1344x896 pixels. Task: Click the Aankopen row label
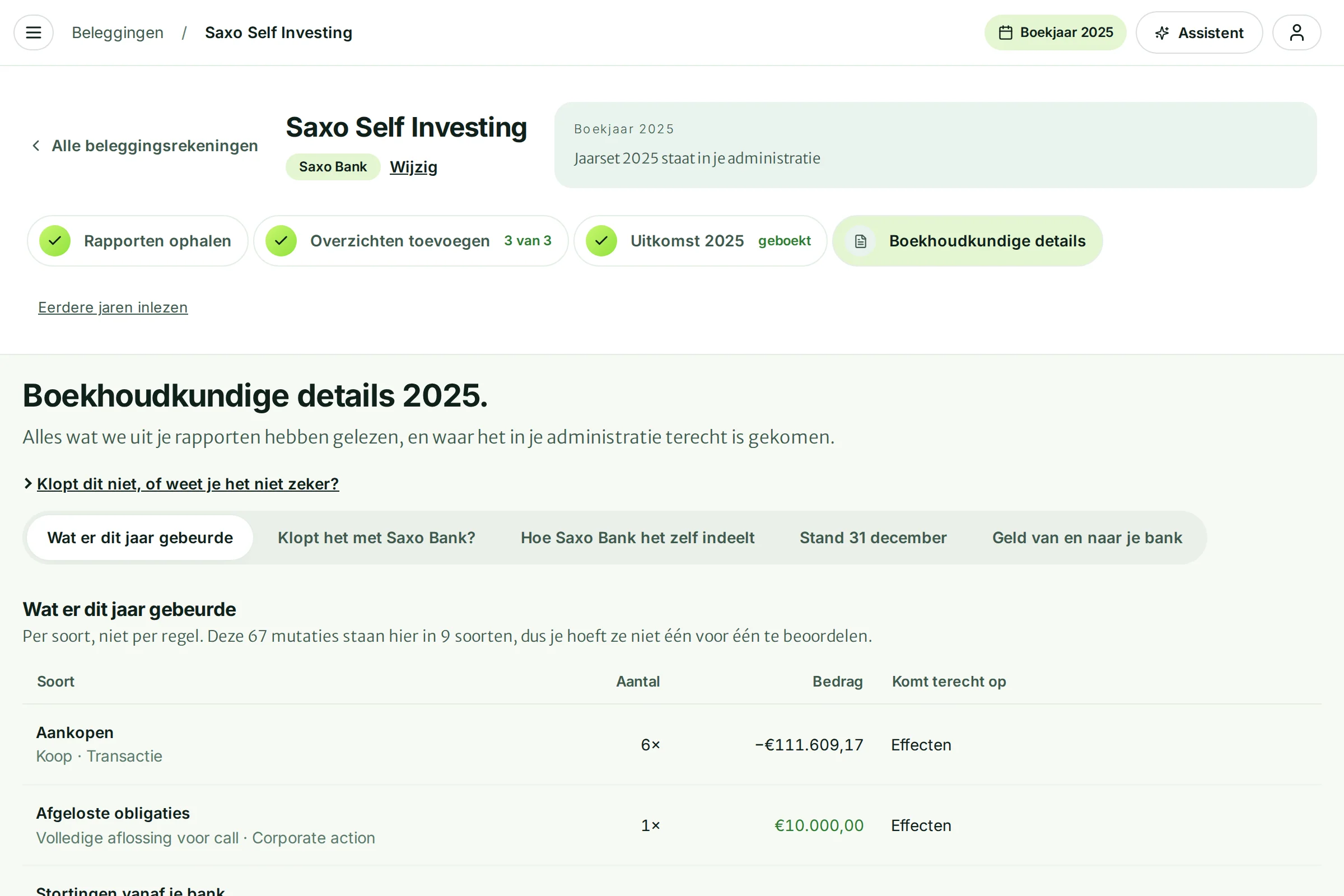coord(75,732)
